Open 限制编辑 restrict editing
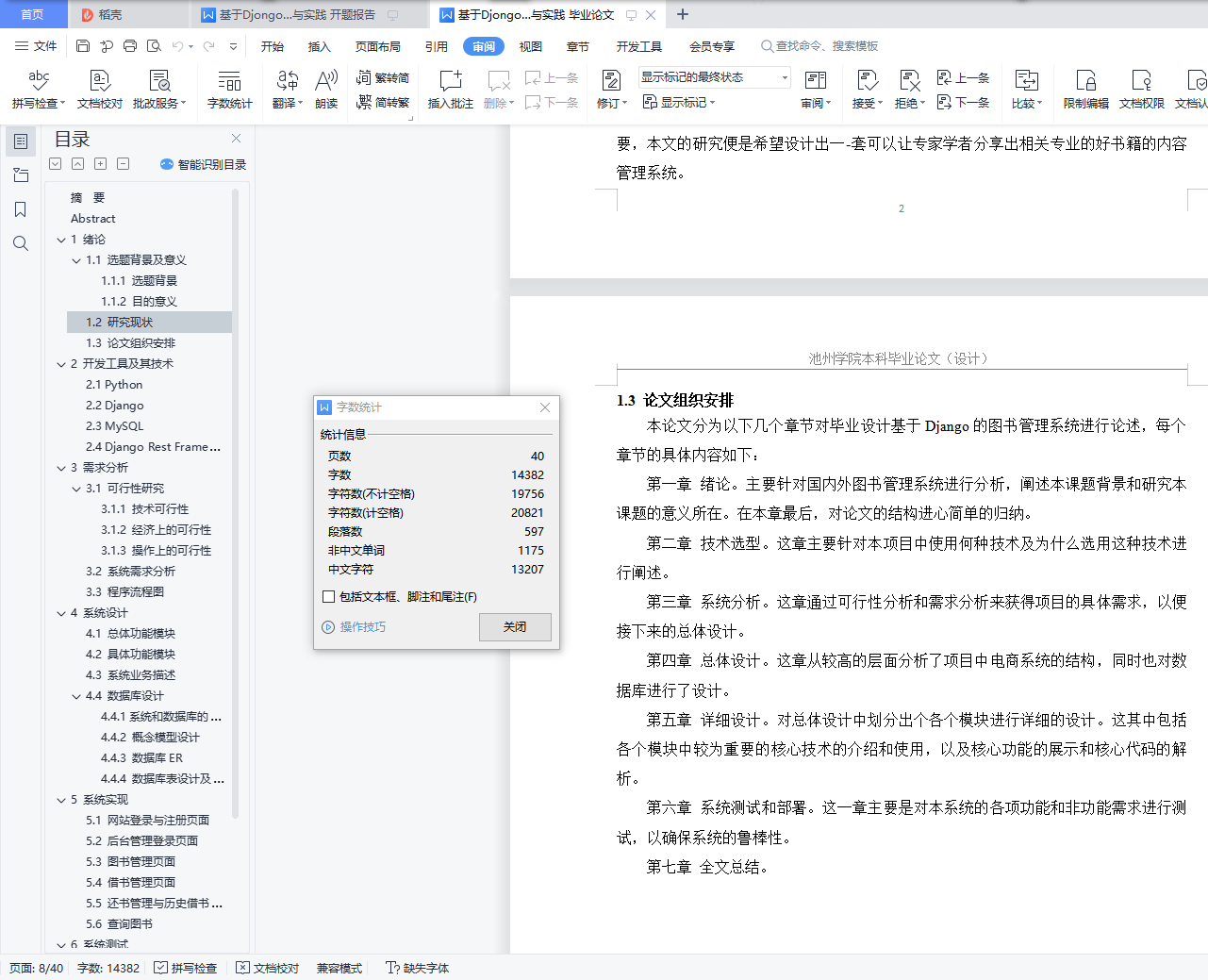 (1086, 90)
